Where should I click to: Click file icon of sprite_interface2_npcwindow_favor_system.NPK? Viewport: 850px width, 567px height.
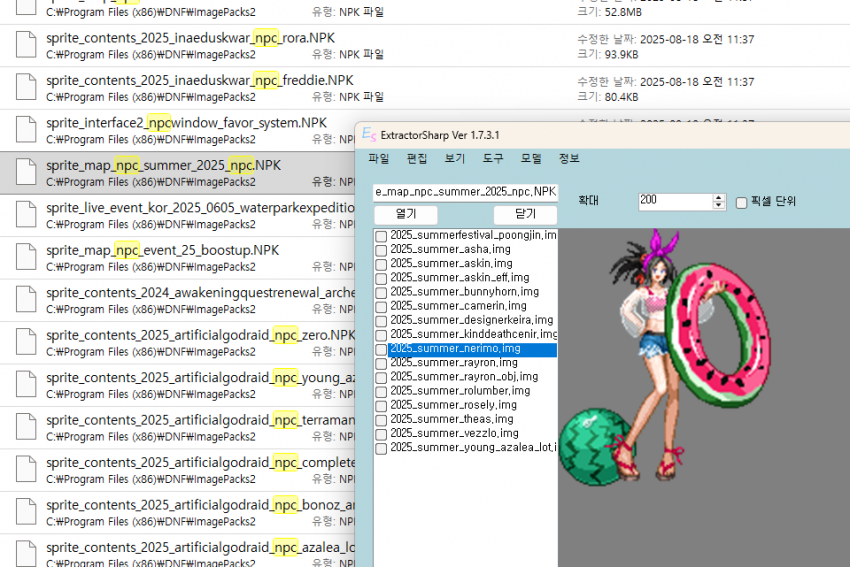tap(25, 130)
